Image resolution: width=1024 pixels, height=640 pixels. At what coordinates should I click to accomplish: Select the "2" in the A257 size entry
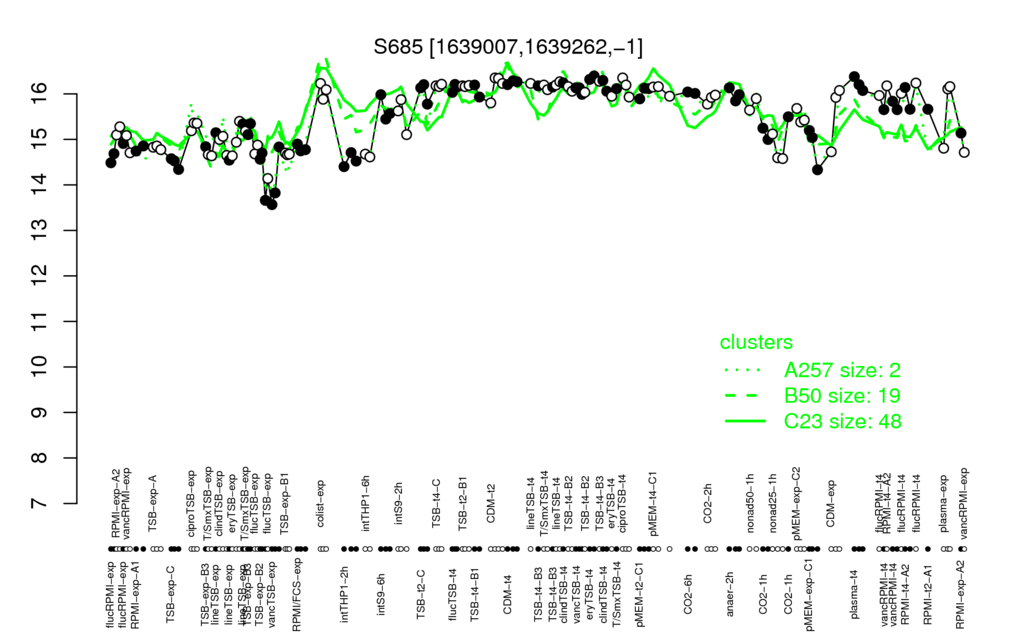[x=894, y=370]
